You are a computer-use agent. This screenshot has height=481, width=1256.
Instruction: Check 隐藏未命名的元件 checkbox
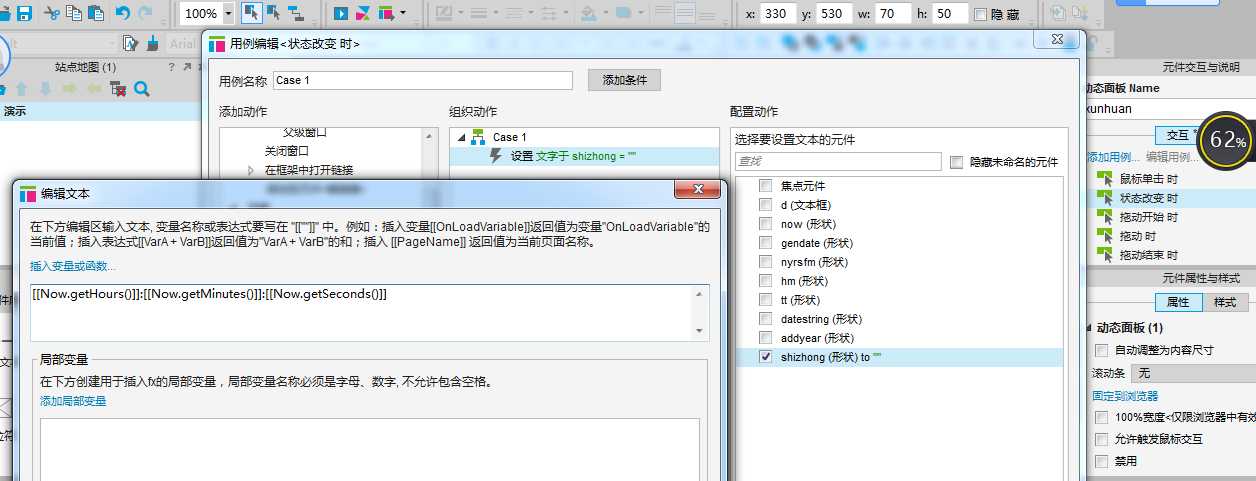(957, 161)
